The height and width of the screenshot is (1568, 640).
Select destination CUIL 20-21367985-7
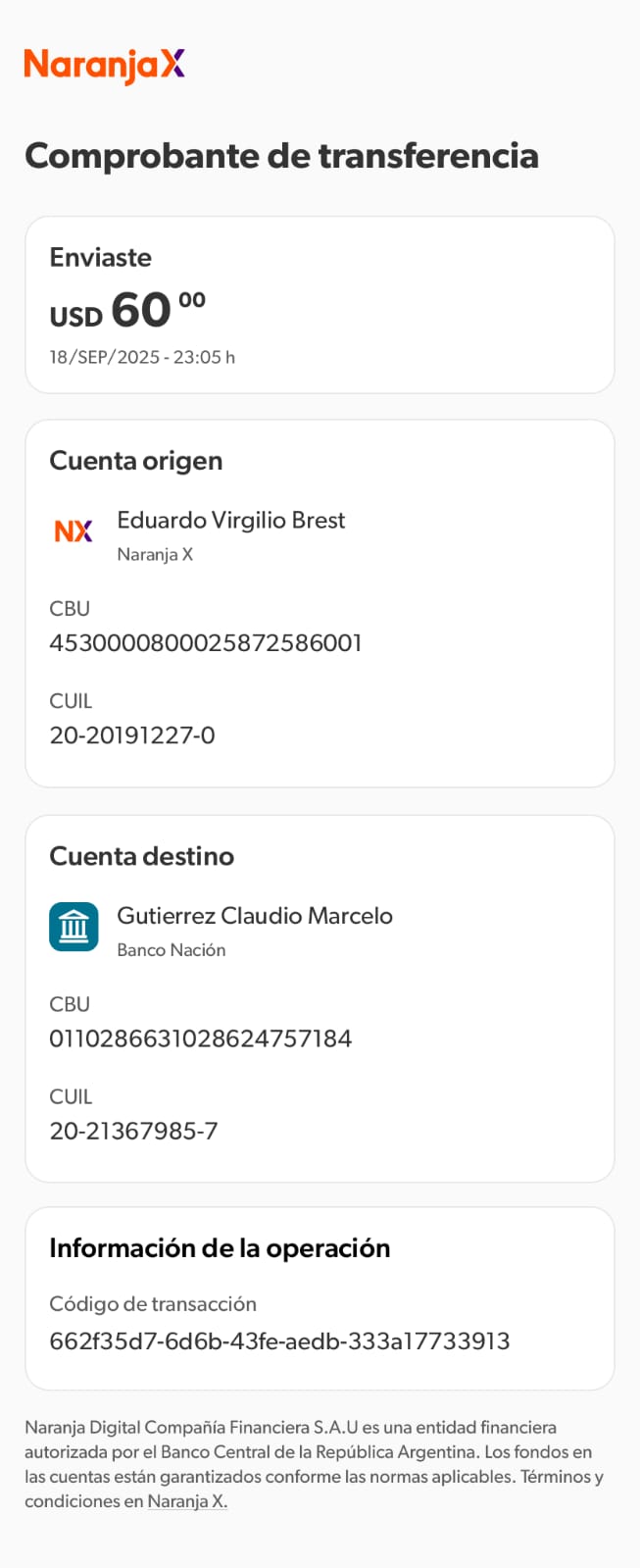[x=133, y=1131]
